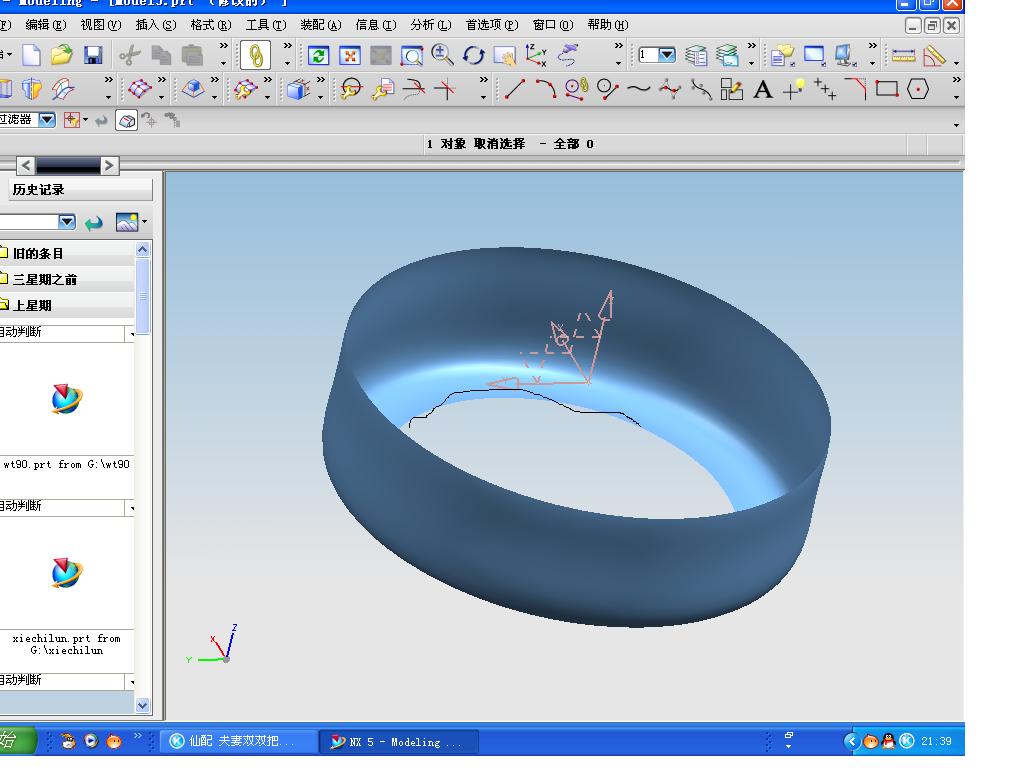Click the WCS orientation axes icon
This screenshot has width=1024, height=768.
536,56
